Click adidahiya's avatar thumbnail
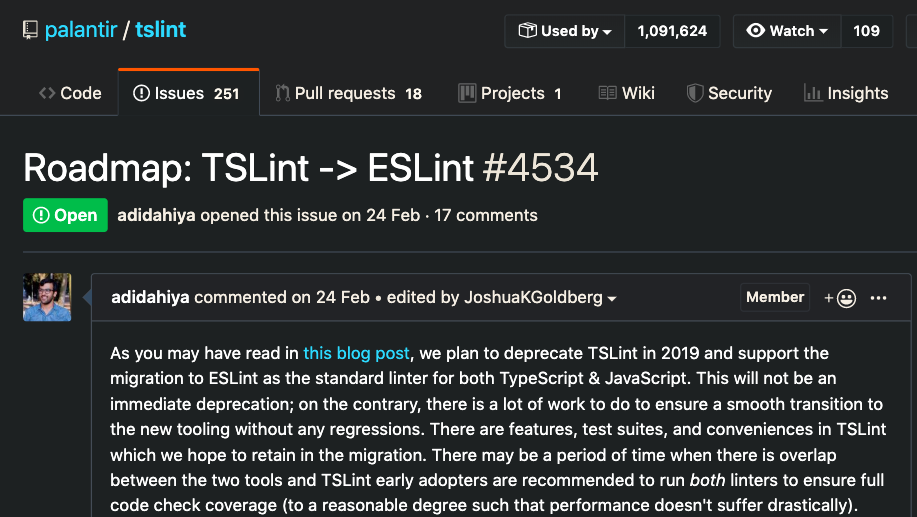The height and width of the screenshot is (517, 917). [47, 297]
